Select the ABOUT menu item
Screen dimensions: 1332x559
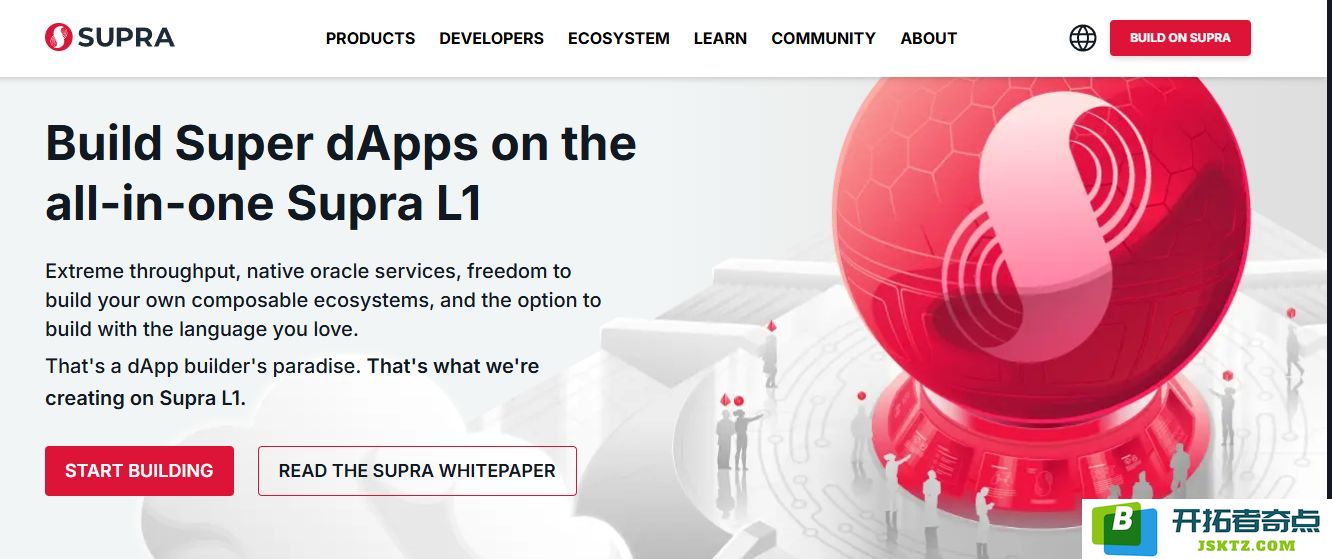pyautogui.click(x=928, y=38)
